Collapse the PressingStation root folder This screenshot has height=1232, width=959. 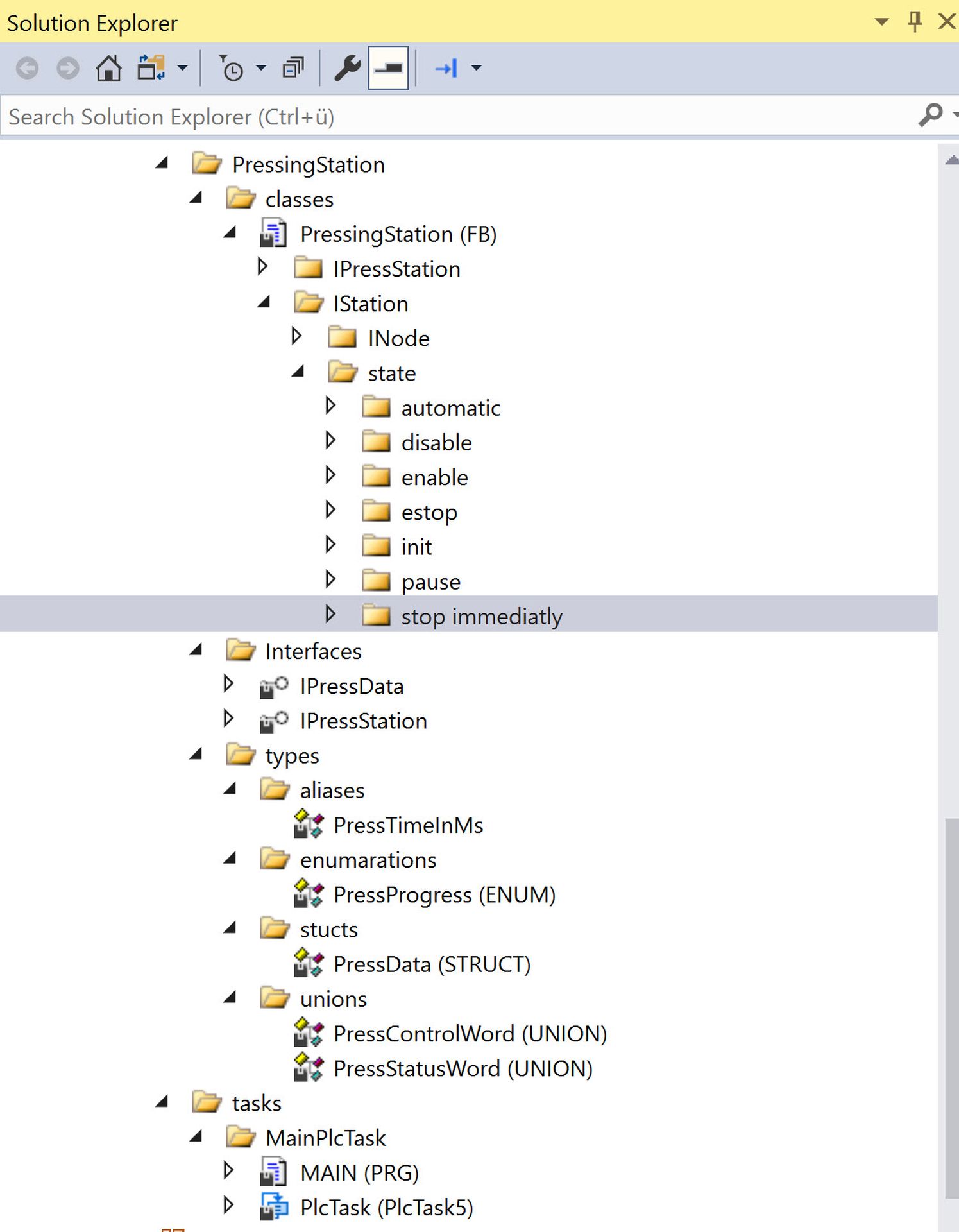click(x=162, y=164)
